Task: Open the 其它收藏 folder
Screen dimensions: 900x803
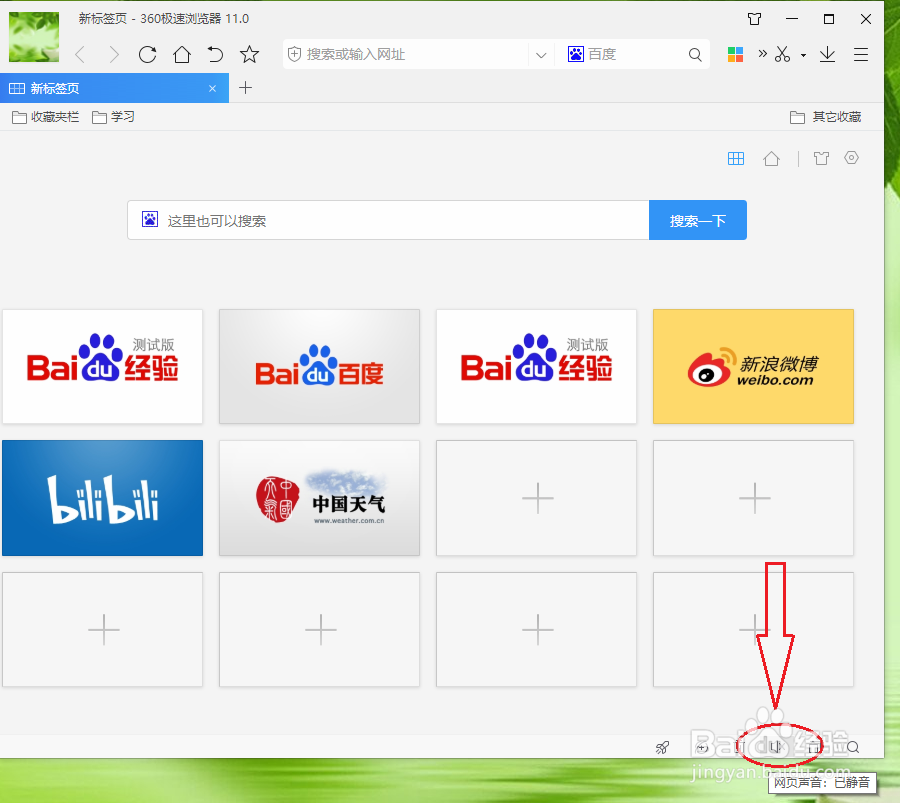Action: pos(825,117)
